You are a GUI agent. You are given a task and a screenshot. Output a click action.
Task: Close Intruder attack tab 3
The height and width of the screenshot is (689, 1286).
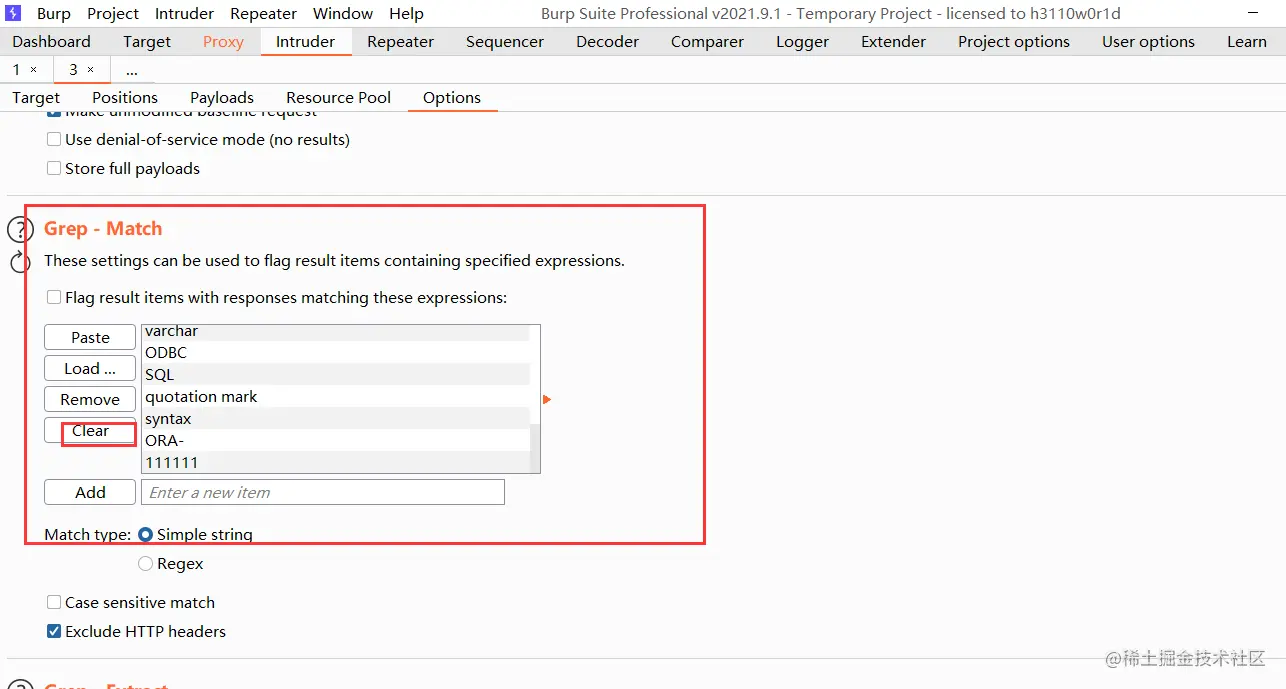pos(90,70)
